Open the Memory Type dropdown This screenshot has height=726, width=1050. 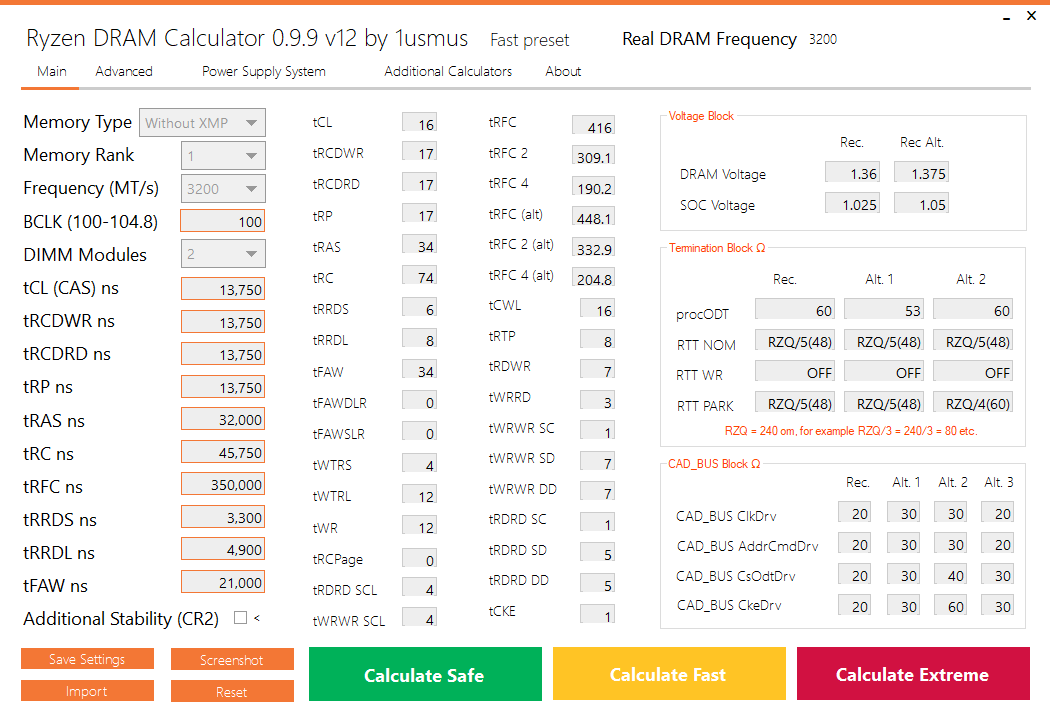(202, 123)
